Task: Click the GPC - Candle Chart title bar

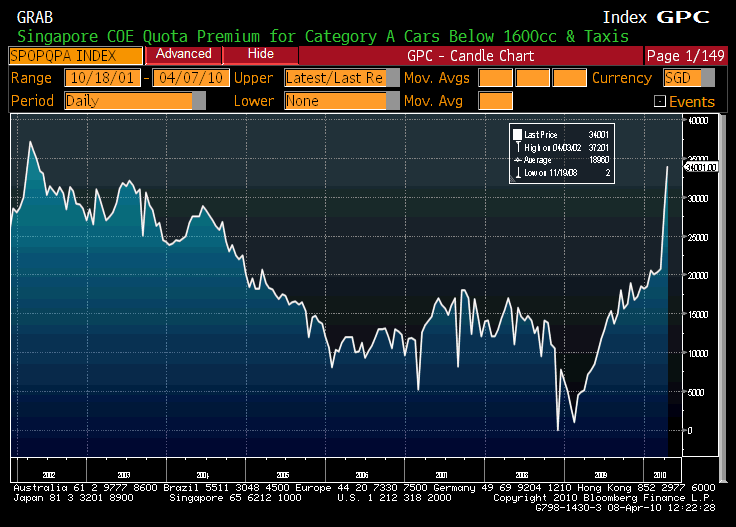Action: click(x=471, y=56)
